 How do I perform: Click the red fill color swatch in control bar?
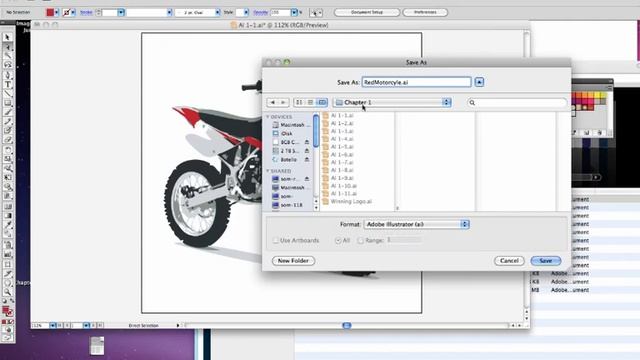click(x=50, y=13)
